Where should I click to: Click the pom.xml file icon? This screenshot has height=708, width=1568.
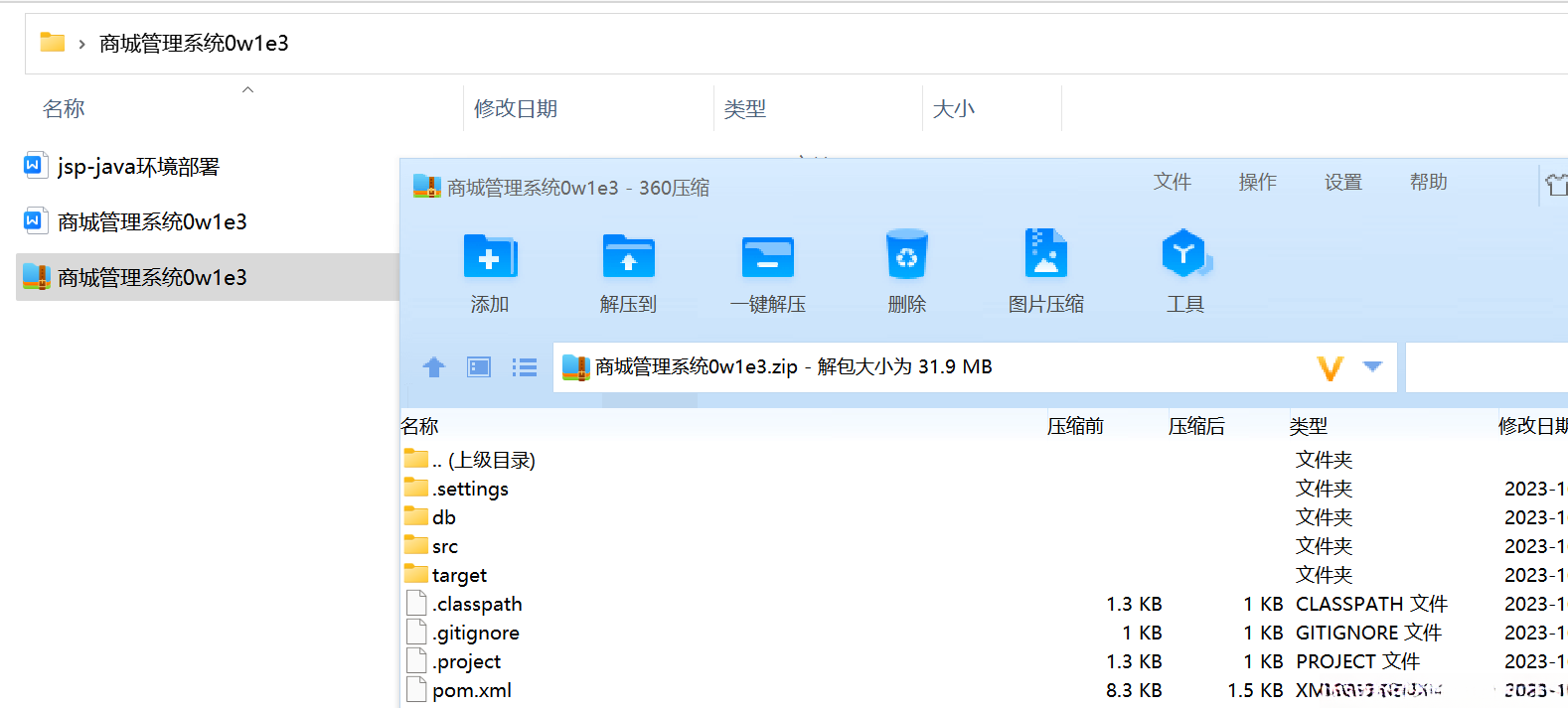click(x=417, y=689)
